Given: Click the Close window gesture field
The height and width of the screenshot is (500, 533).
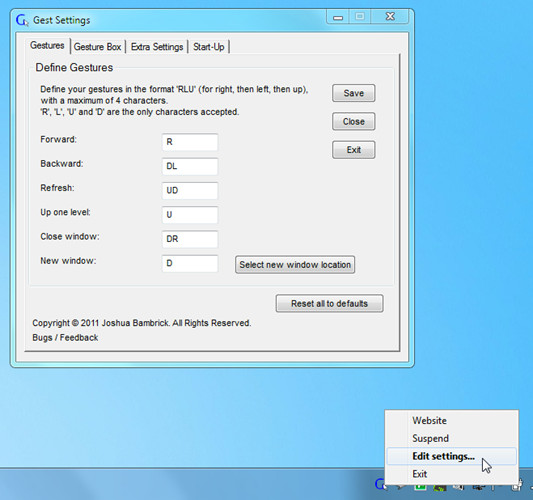Looking at the screenshot, I should [190, 239].
